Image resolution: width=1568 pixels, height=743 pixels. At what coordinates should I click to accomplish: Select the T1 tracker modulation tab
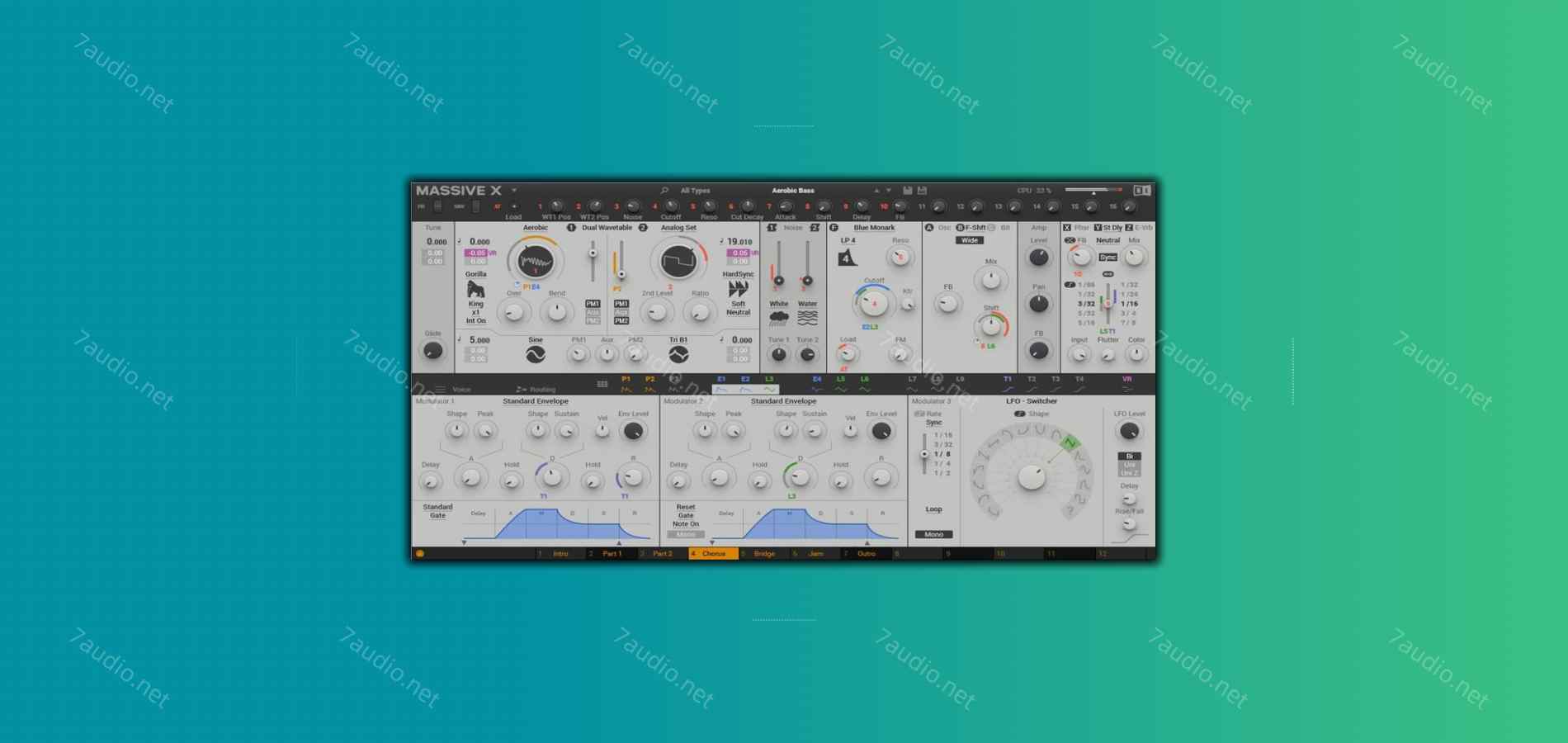pos(1008,384)
